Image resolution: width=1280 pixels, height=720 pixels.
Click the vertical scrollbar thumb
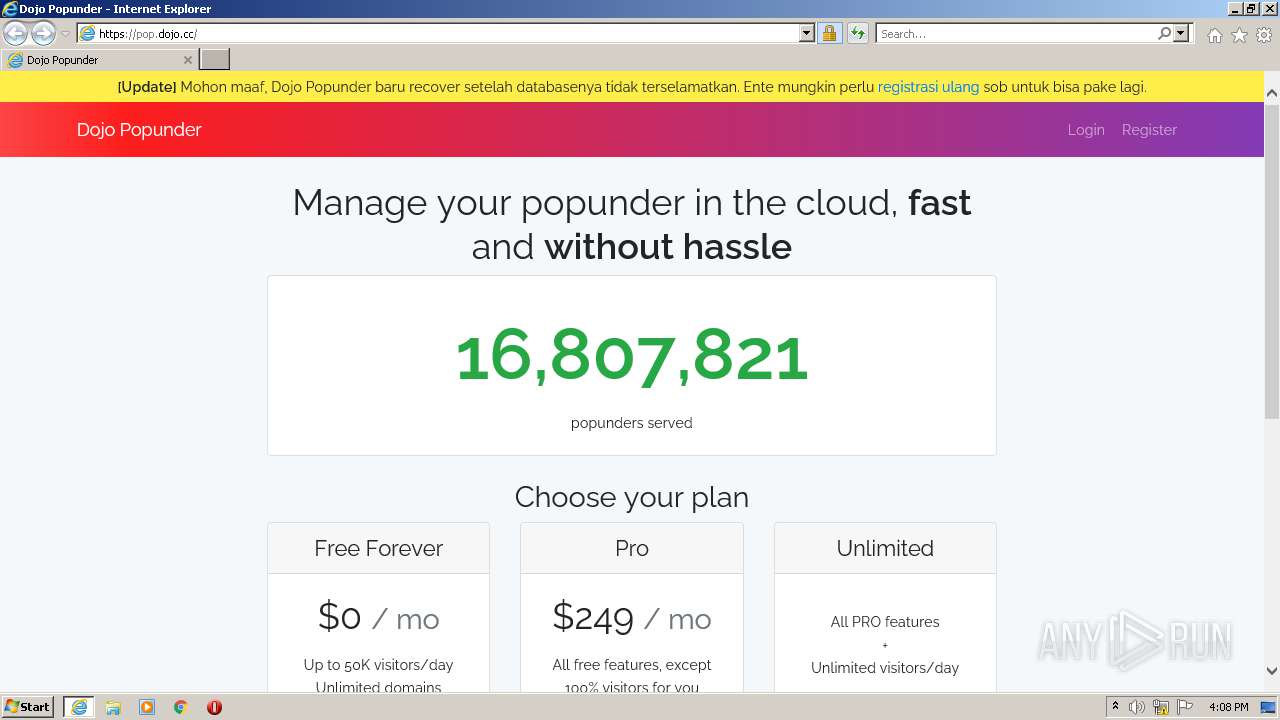pos(1272,260)
